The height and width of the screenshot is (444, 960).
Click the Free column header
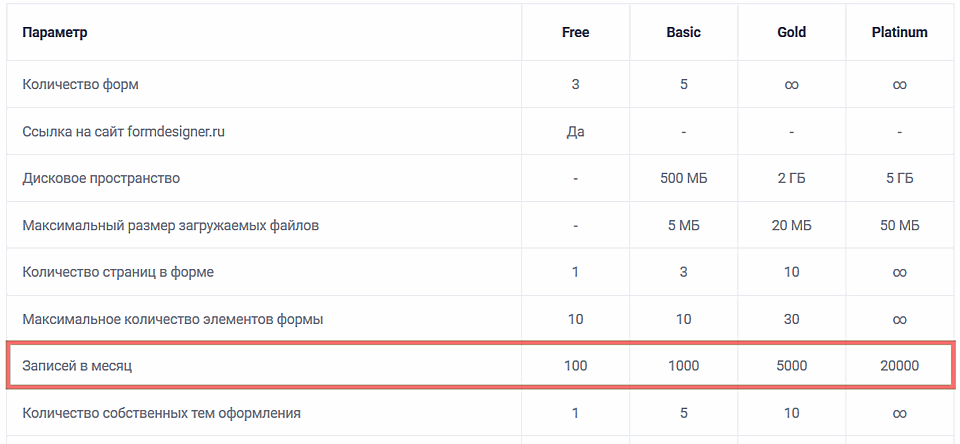[x=575, y=32]
